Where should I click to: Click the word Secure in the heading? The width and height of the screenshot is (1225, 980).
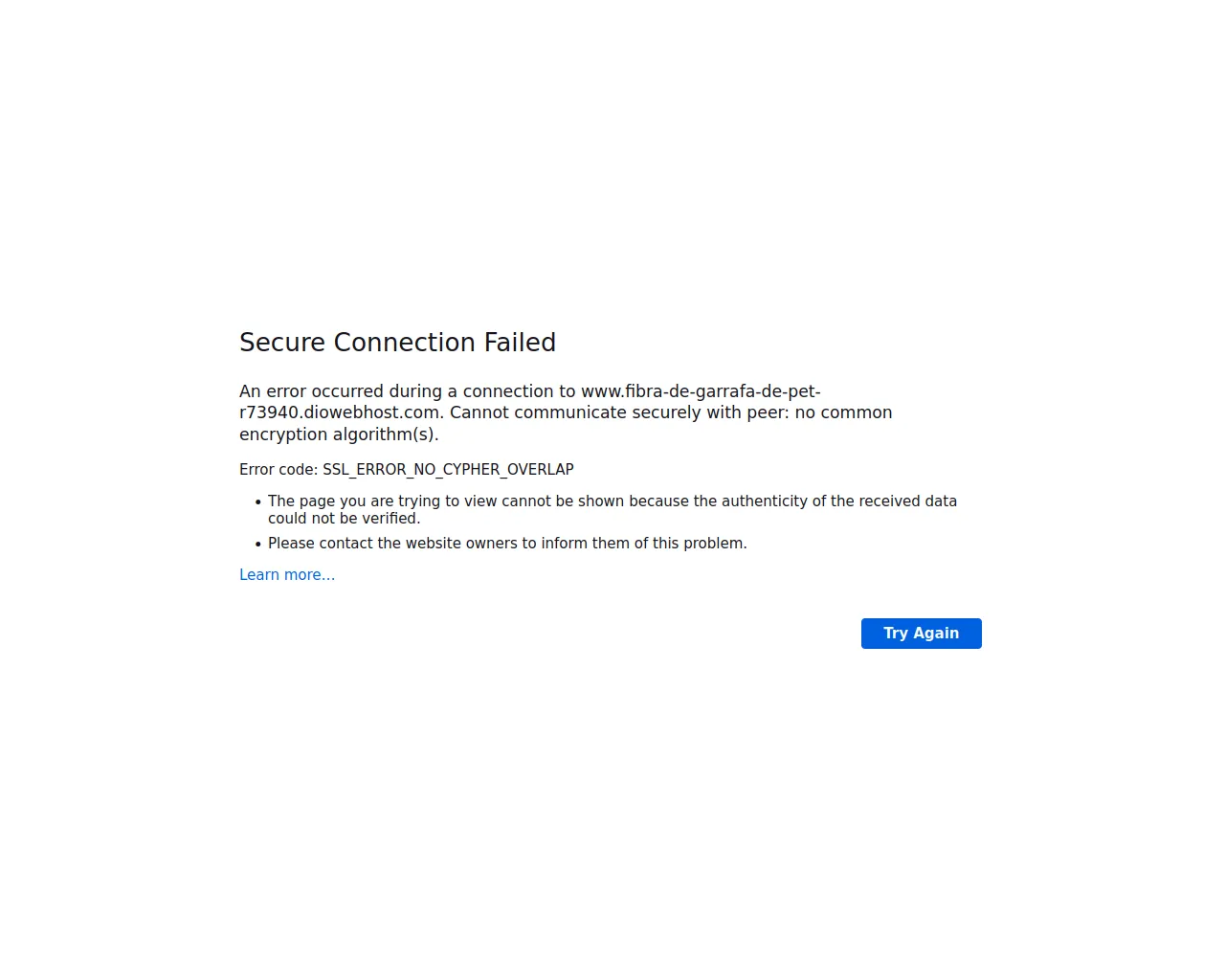coord(281,343)
